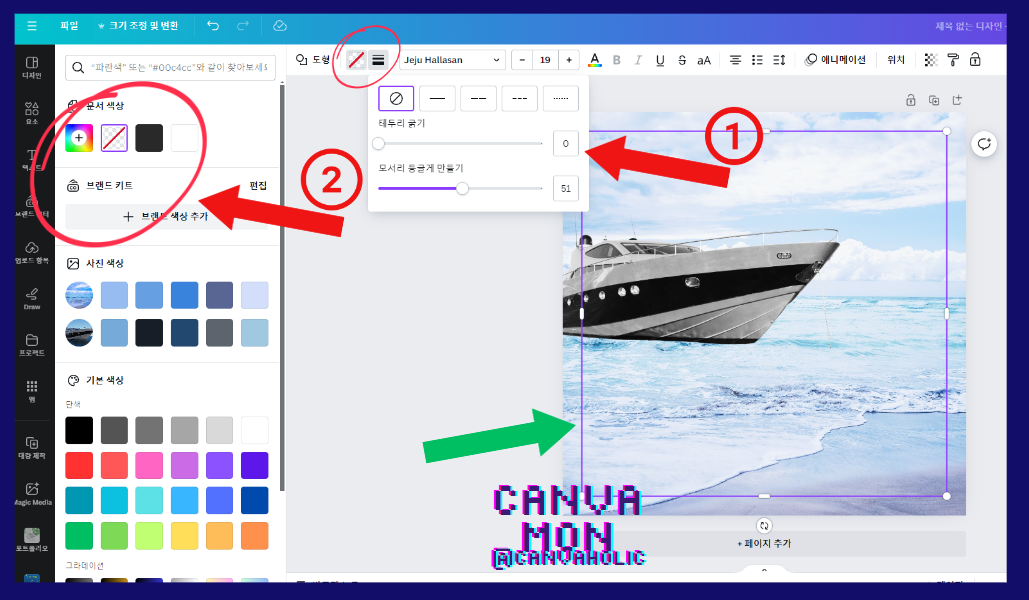Open 대량 제작 sidebar item
This screenshot has width=1029, height=600.
pos(32,447)
